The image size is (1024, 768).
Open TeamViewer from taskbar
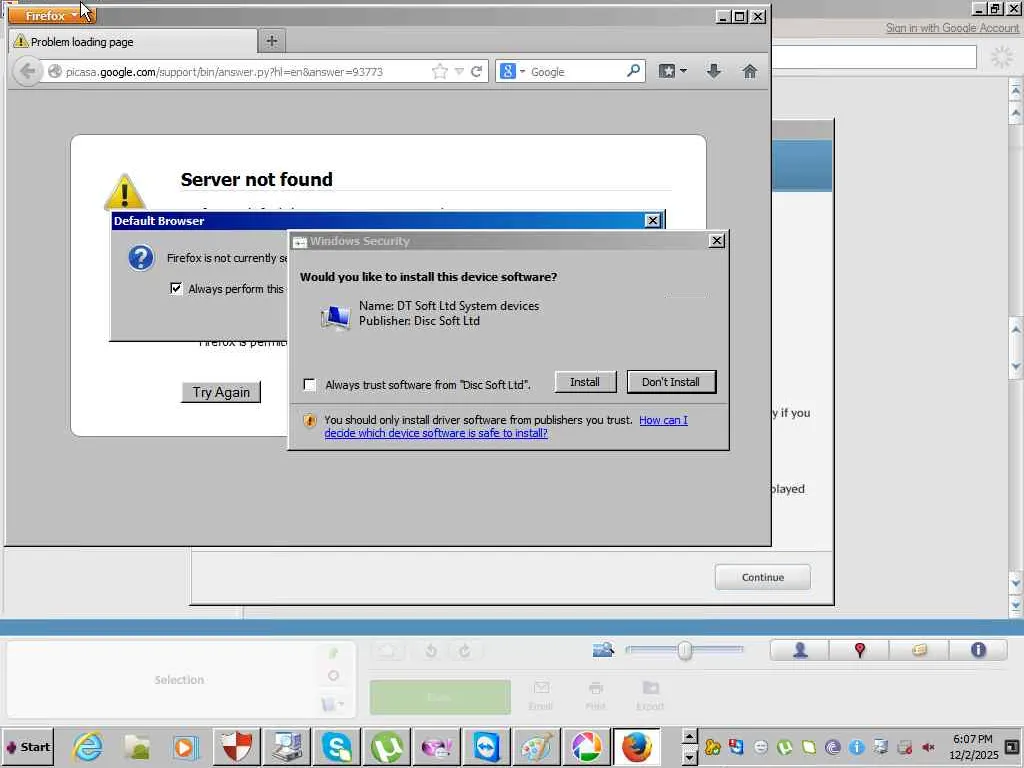click(x=487, y=746)
